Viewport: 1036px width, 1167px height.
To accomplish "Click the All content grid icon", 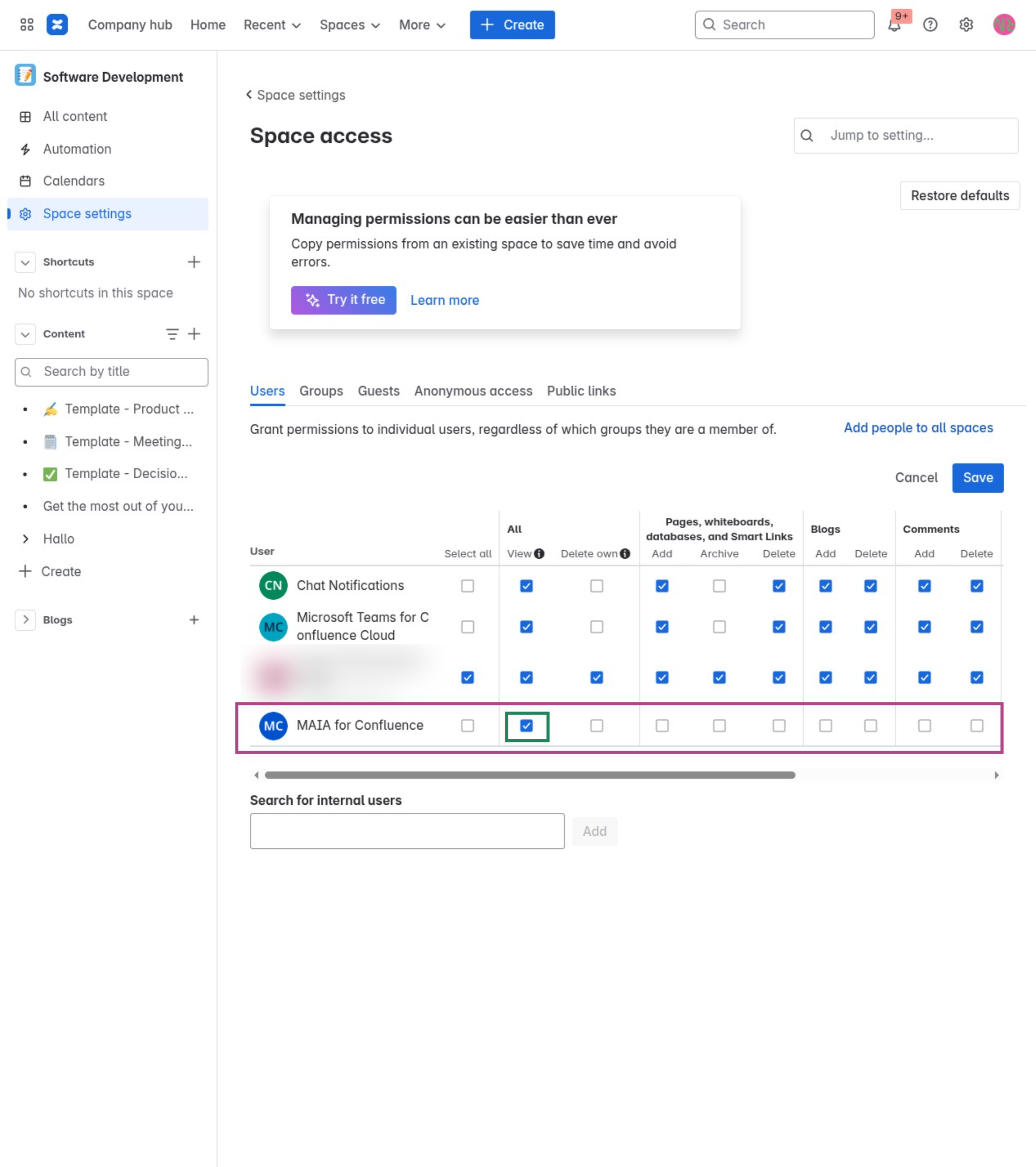I will click(x=25, y=116).
